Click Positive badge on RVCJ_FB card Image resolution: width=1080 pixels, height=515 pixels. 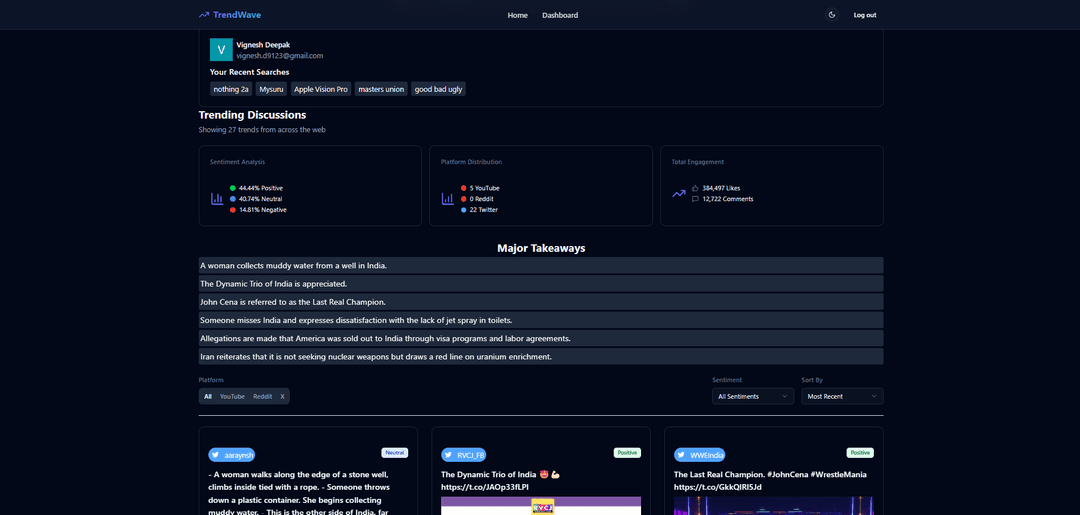(x=627, y=453)
